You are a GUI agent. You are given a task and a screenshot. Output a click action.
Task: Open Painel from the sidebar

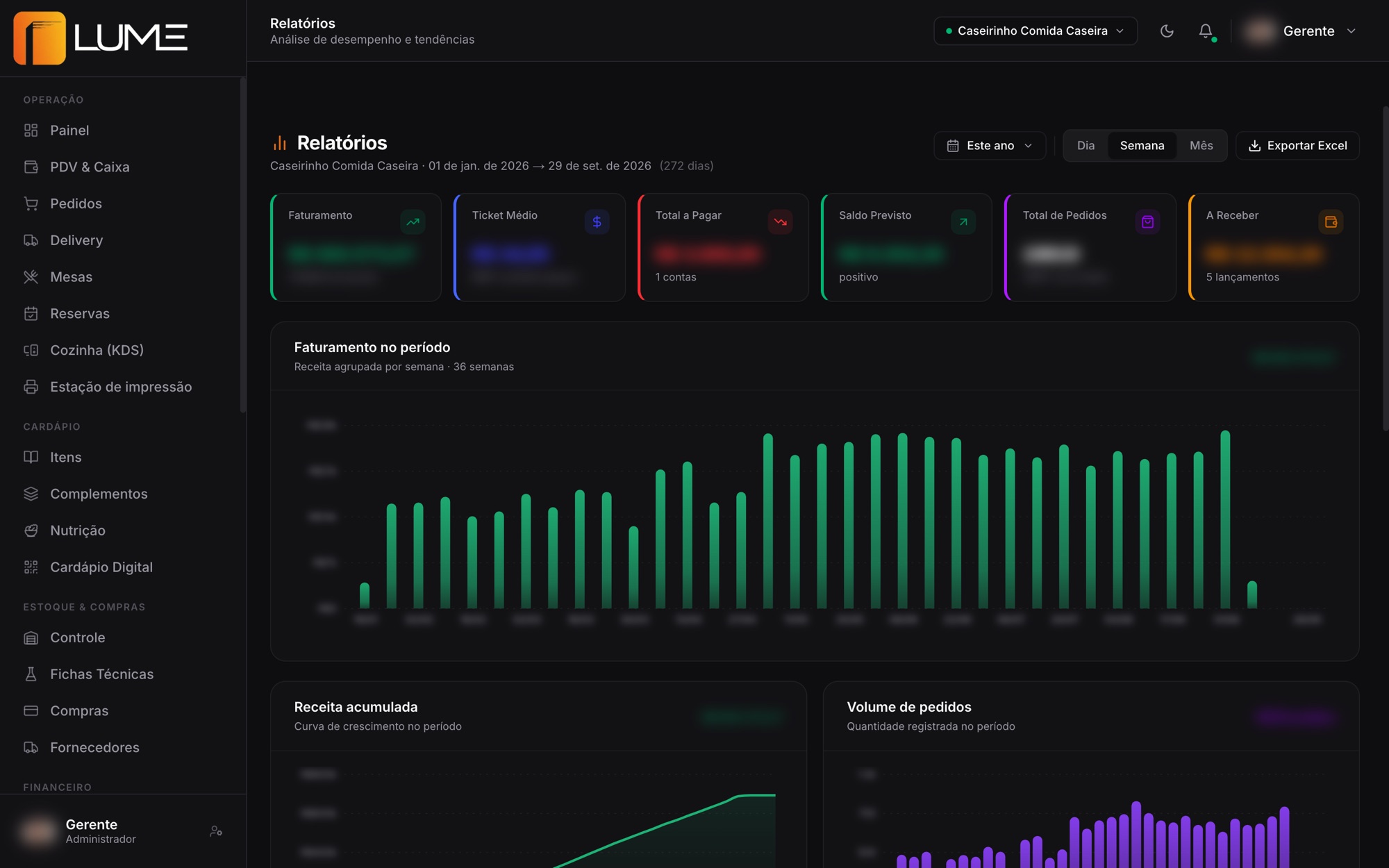click(69, 131)
